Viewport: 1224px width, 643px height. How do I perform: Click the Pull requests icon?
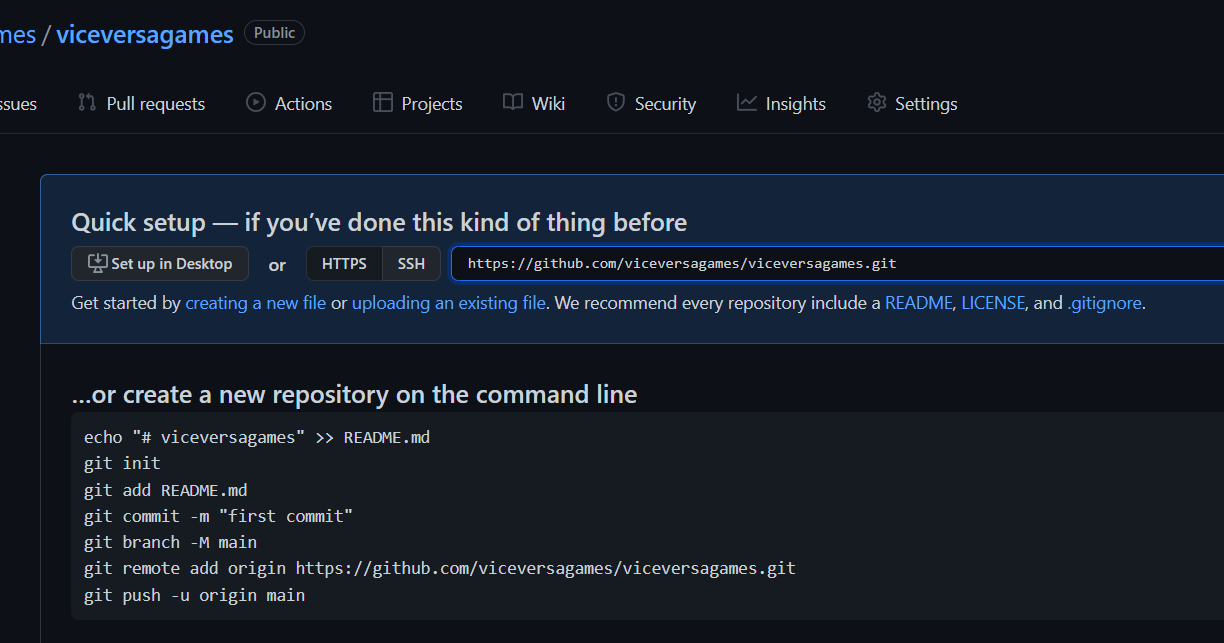tap(87, 103)
